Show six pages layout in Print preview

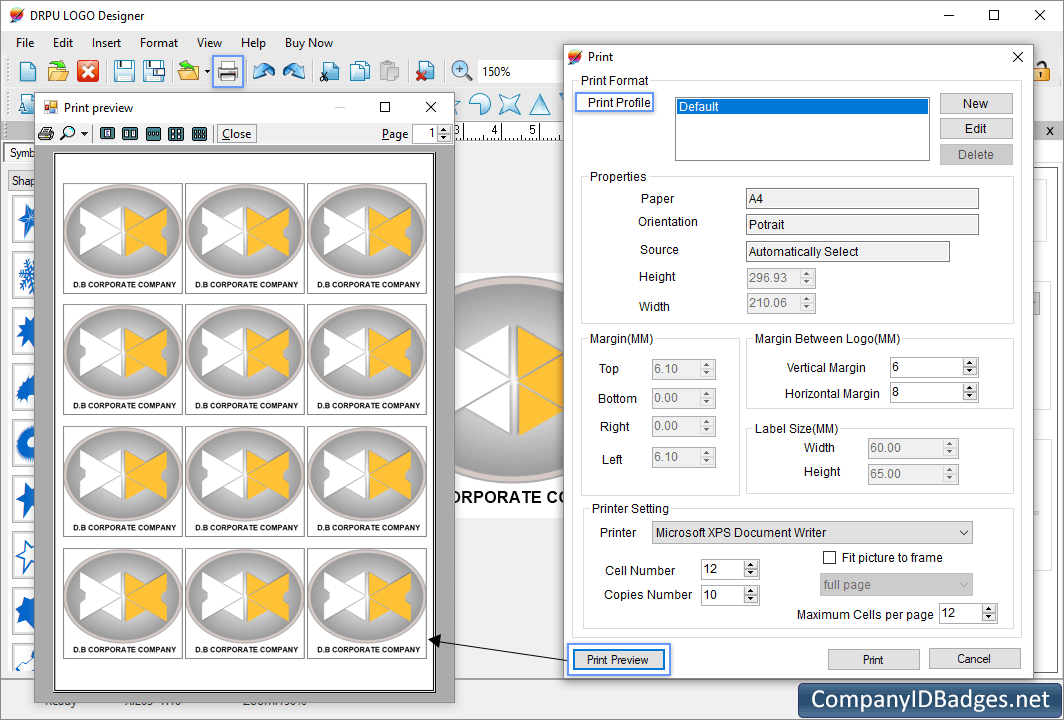200,134
